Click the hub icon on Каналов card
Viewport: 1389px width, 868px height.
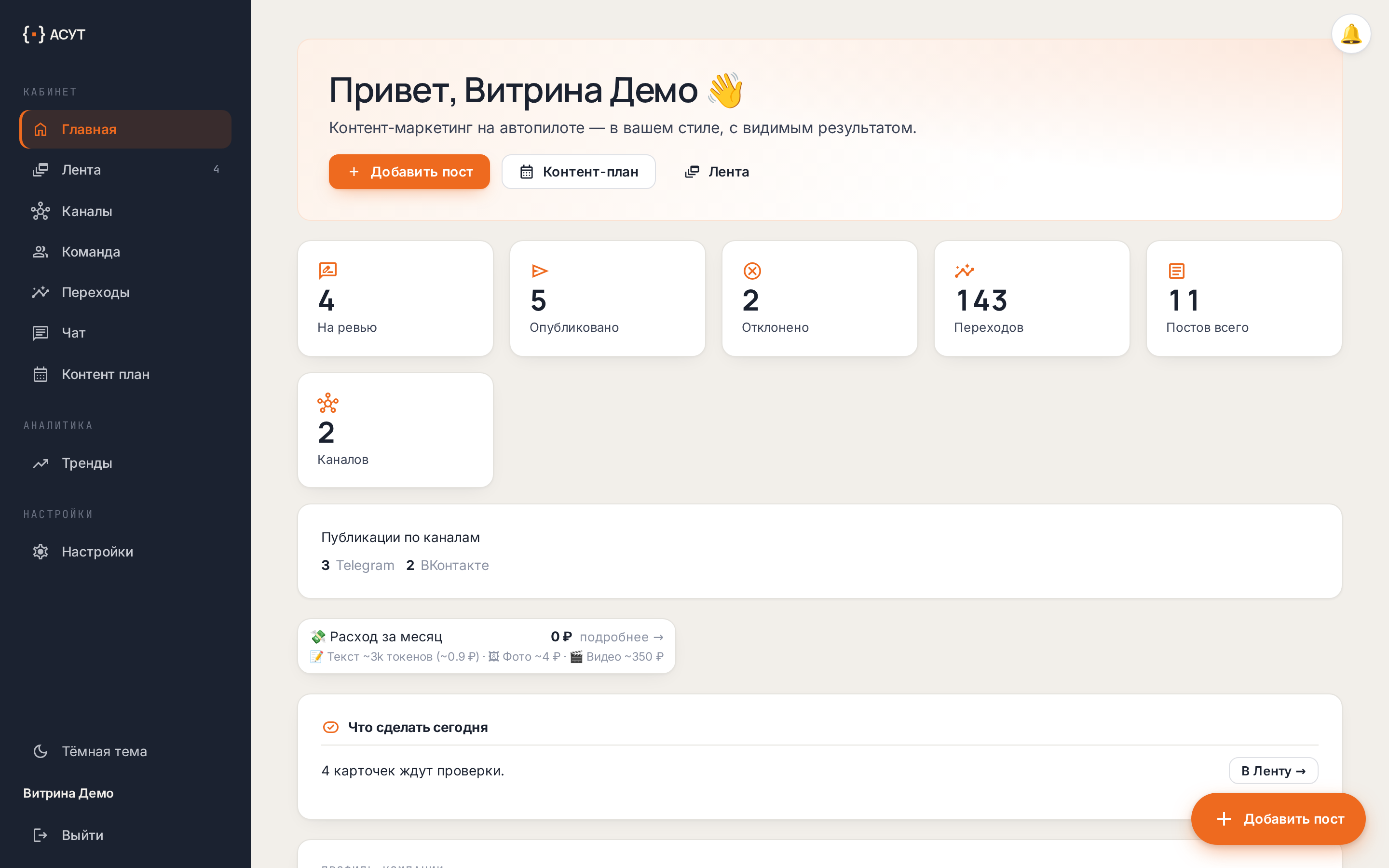tap(328, 403)
